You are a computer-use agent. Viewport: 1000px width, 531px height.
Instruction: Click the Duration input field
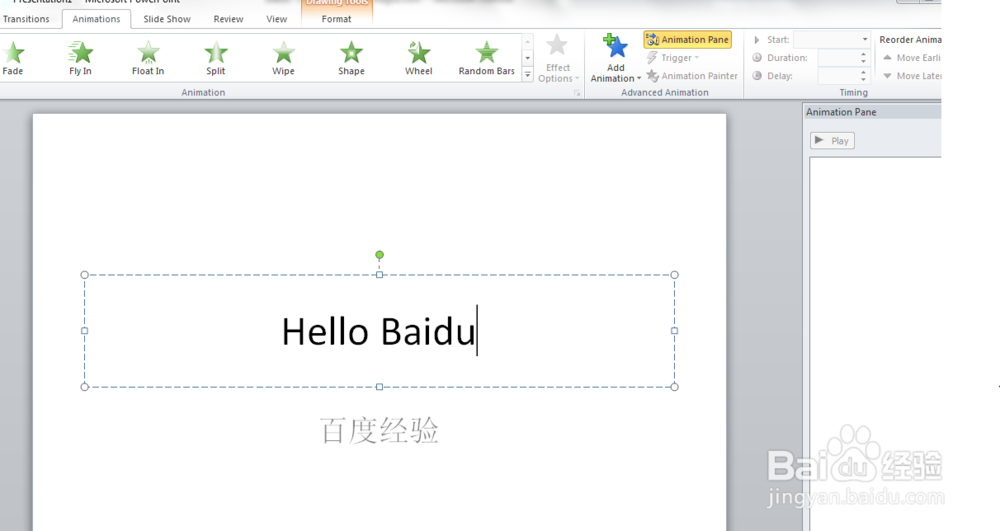point(838,58)
